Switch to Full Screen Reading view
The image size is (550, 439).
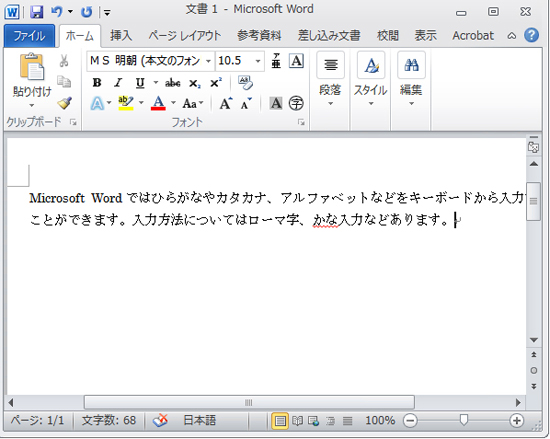297,420
